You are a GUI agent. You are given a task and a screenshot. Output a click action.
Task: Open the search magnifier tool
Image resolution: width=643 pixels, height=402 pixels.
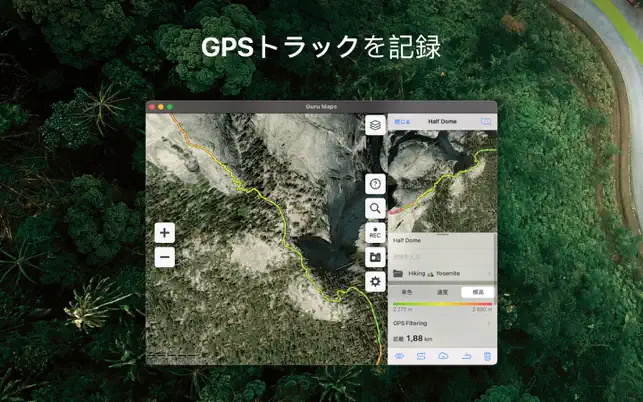pos(375,208)
